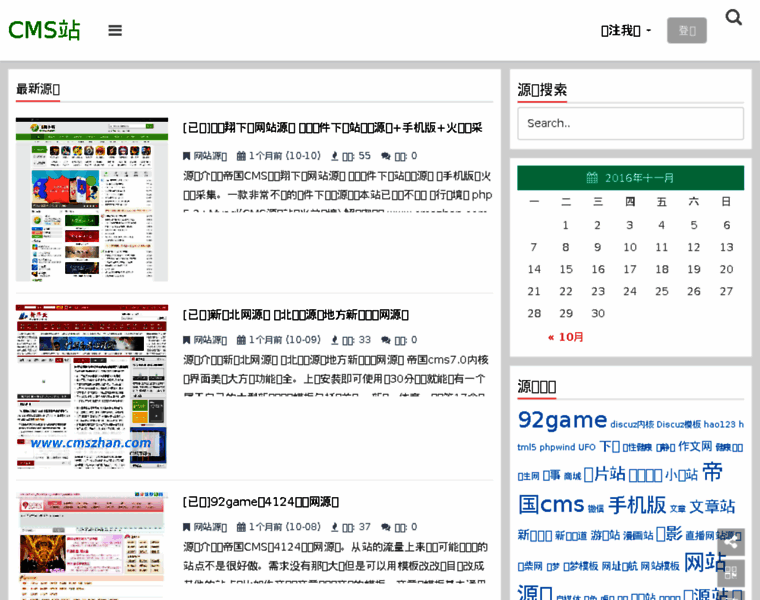Go to the CMS站 homepage logo
This screenshot has width=760, height=600.
pyautogui.click(x=44, y=30)
